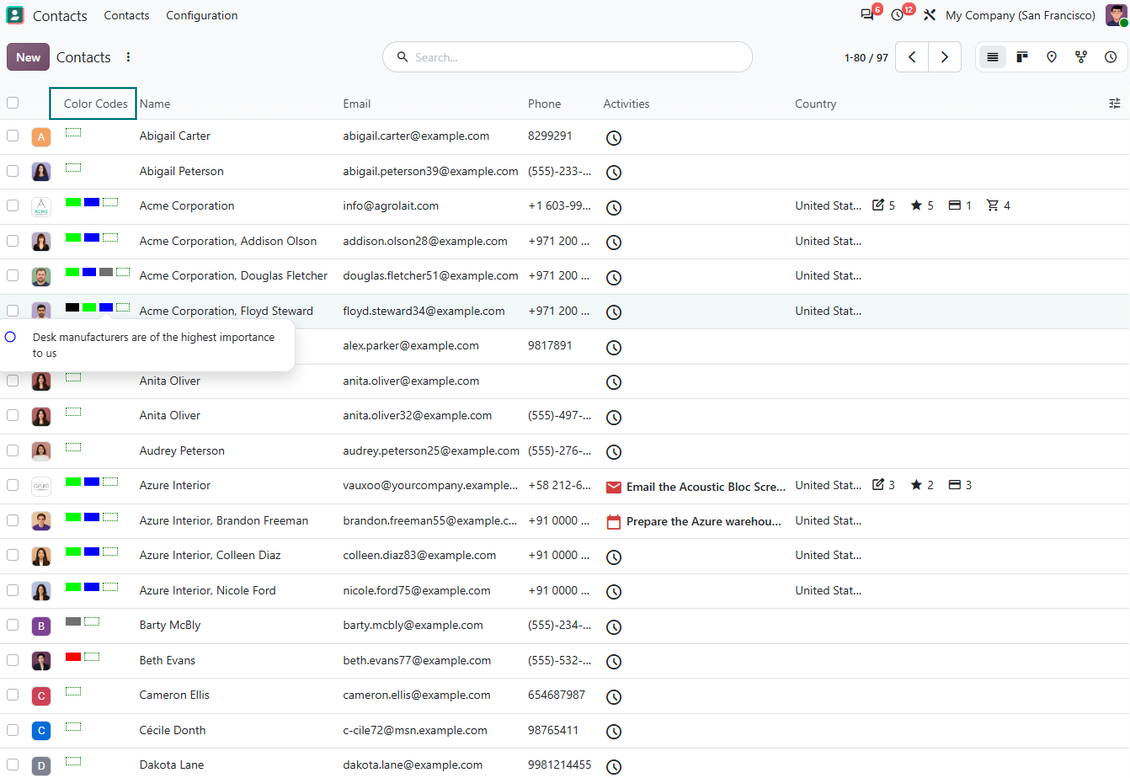Open opportunities count for Acme Corporation

click(x=884, y=205)
